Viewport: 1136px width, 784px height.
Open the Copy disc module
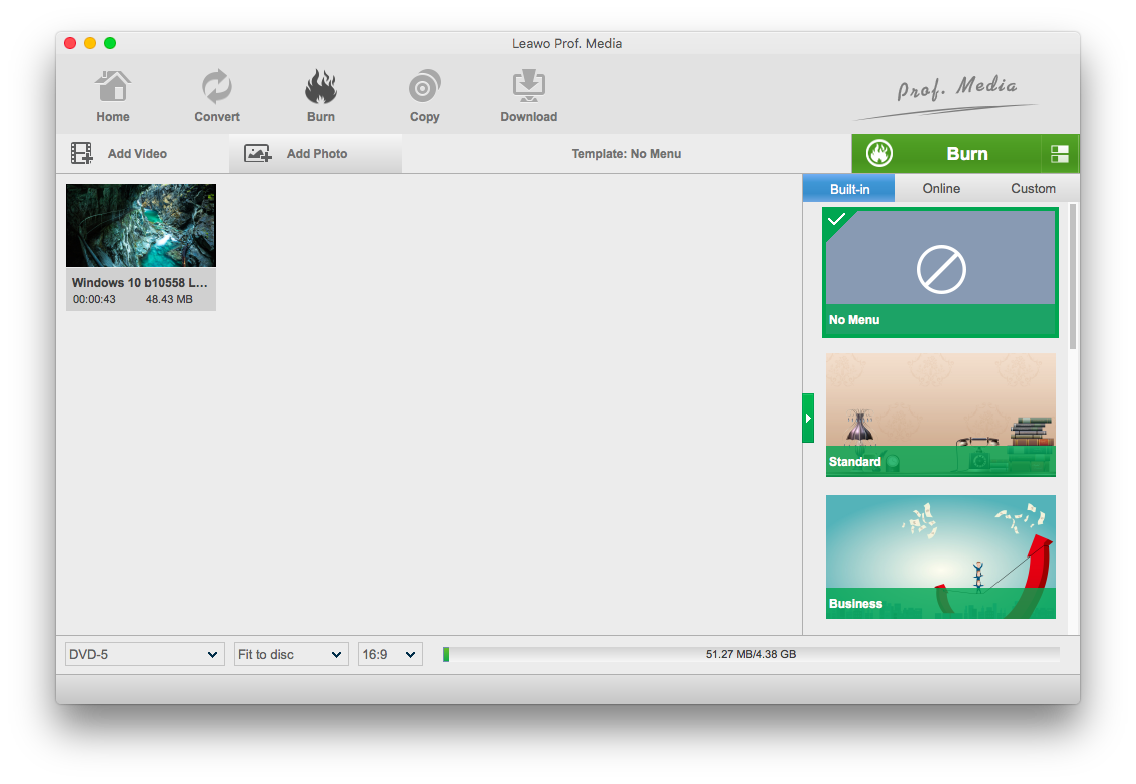pos(424,87)
